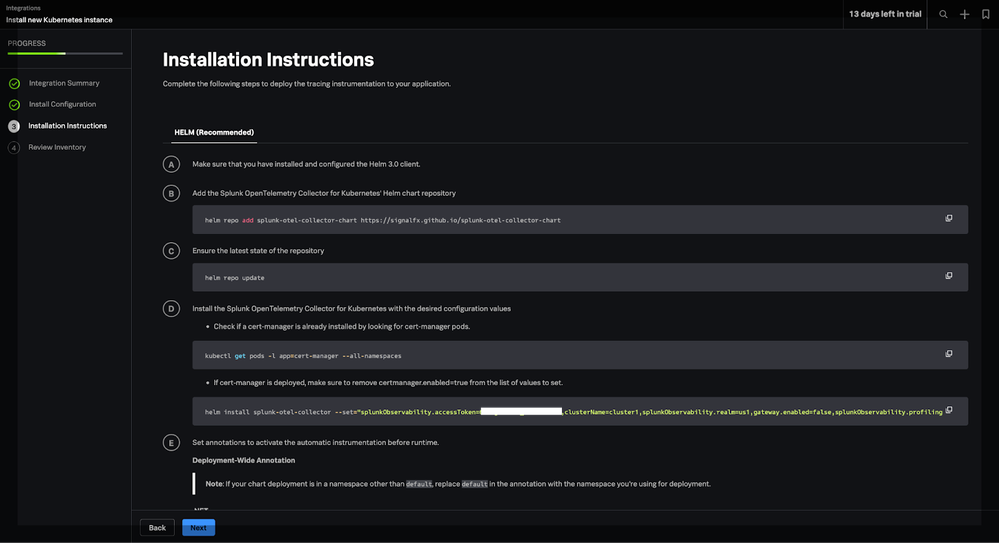Click 'Complete the following steps' subtitle text
The image size is (999, 543).
click(306, 84)
